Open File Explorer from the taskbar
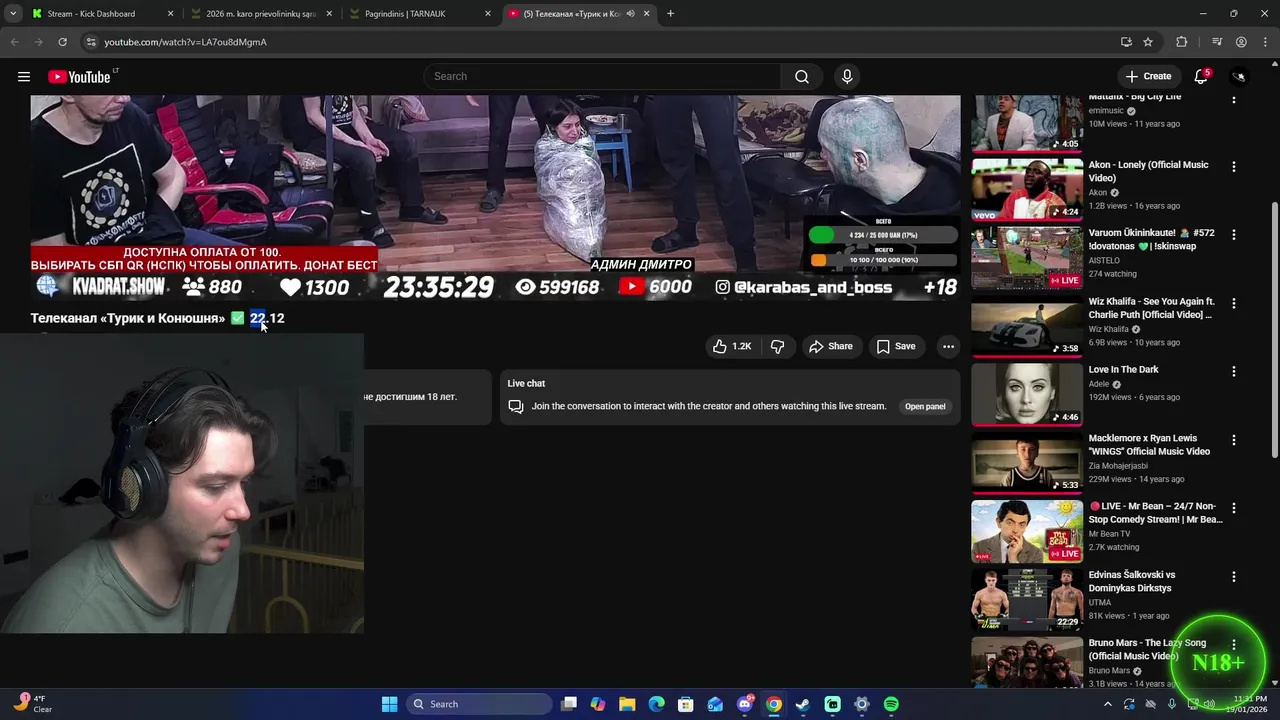Screen dimensions: 1280x720 (x=627, y=704)
